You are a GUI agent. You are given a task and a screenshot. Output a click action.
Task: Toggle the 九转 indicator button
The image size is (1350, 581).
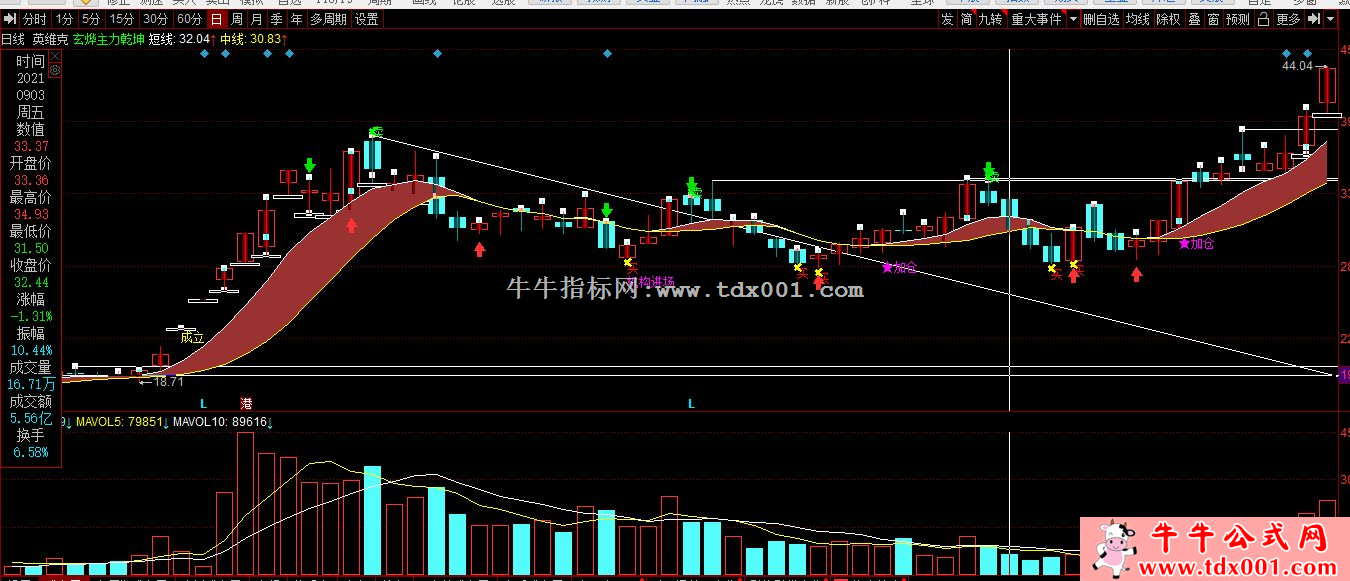pos(991,19)
